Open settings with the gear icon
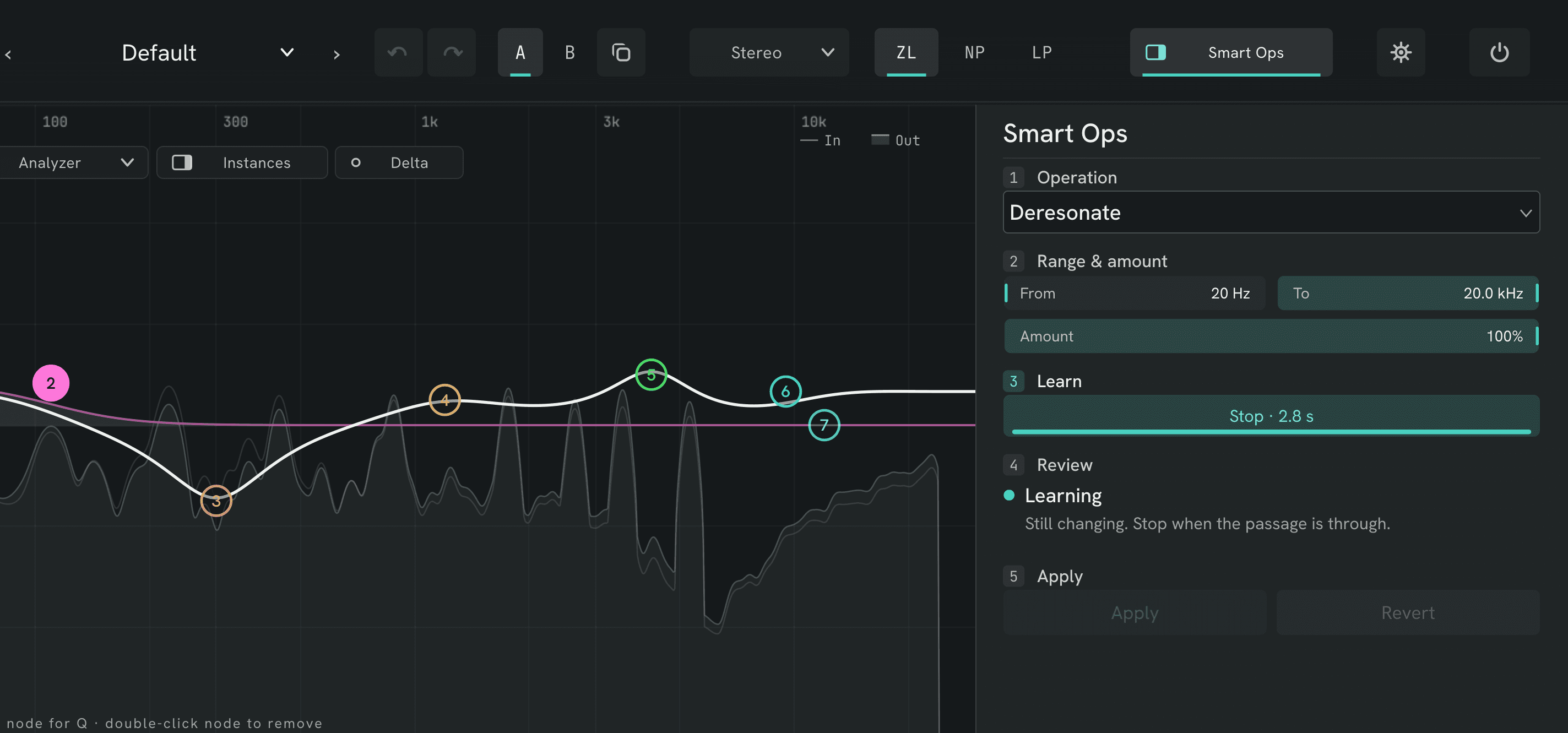Image resolution: width=1568 pixels, height=733 pixels. [x=1401, y=52]
